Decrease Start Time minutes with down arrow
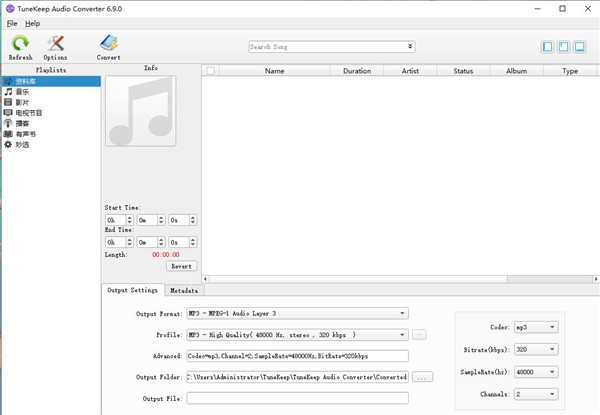Viewport: 600px width, 415px height. click(161, 222)
